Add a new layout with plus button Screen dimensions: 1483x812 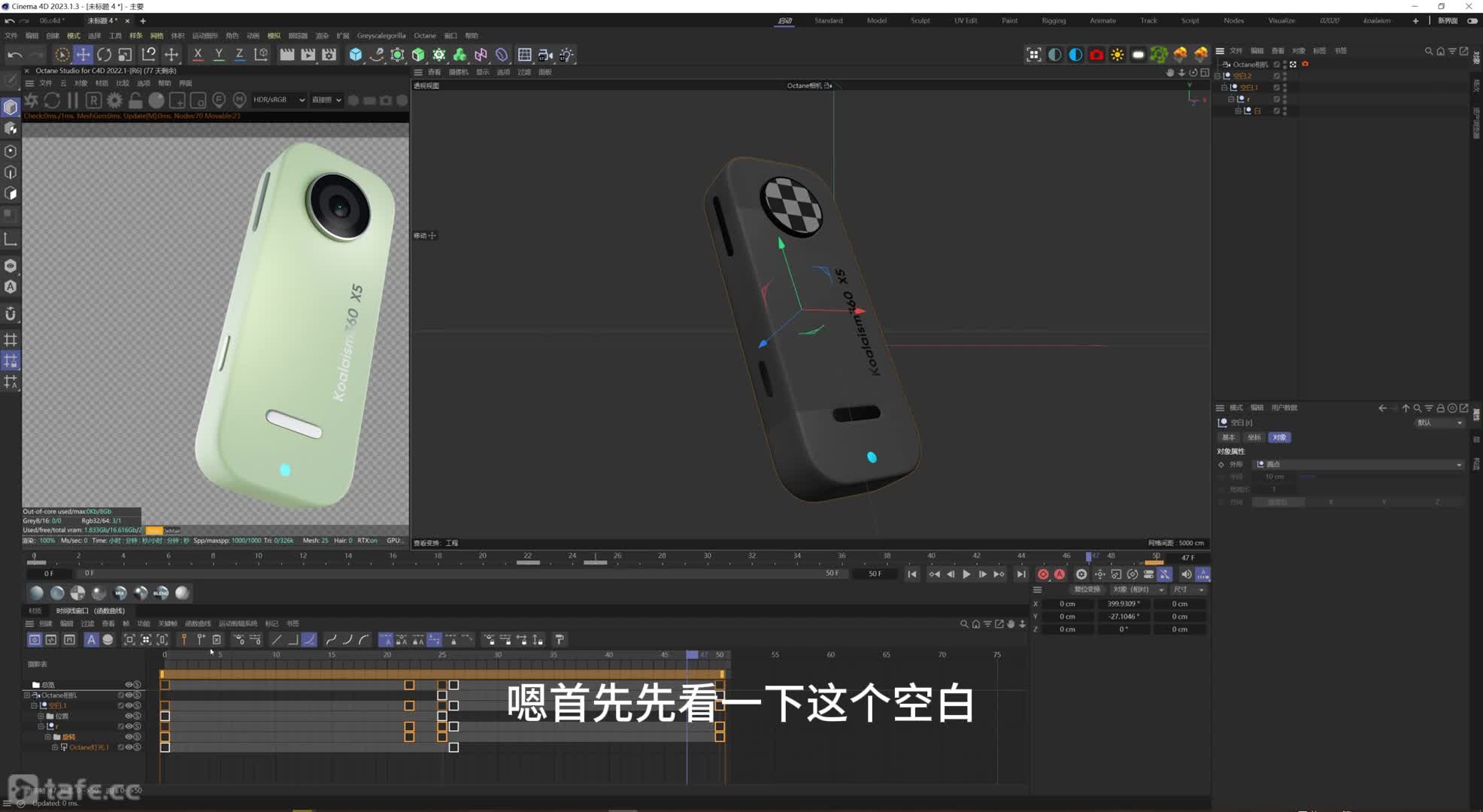click(1415, 20)
